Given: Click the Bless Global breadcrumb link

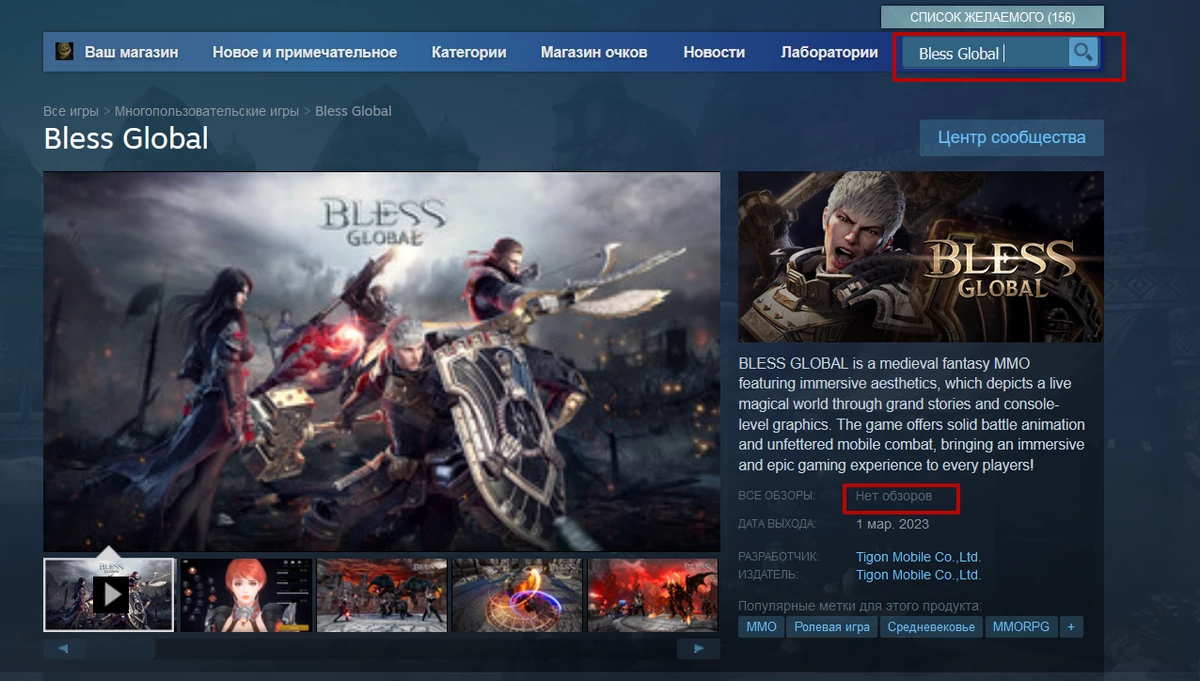Looking at the screenshot, I should [x=353, y=111].
